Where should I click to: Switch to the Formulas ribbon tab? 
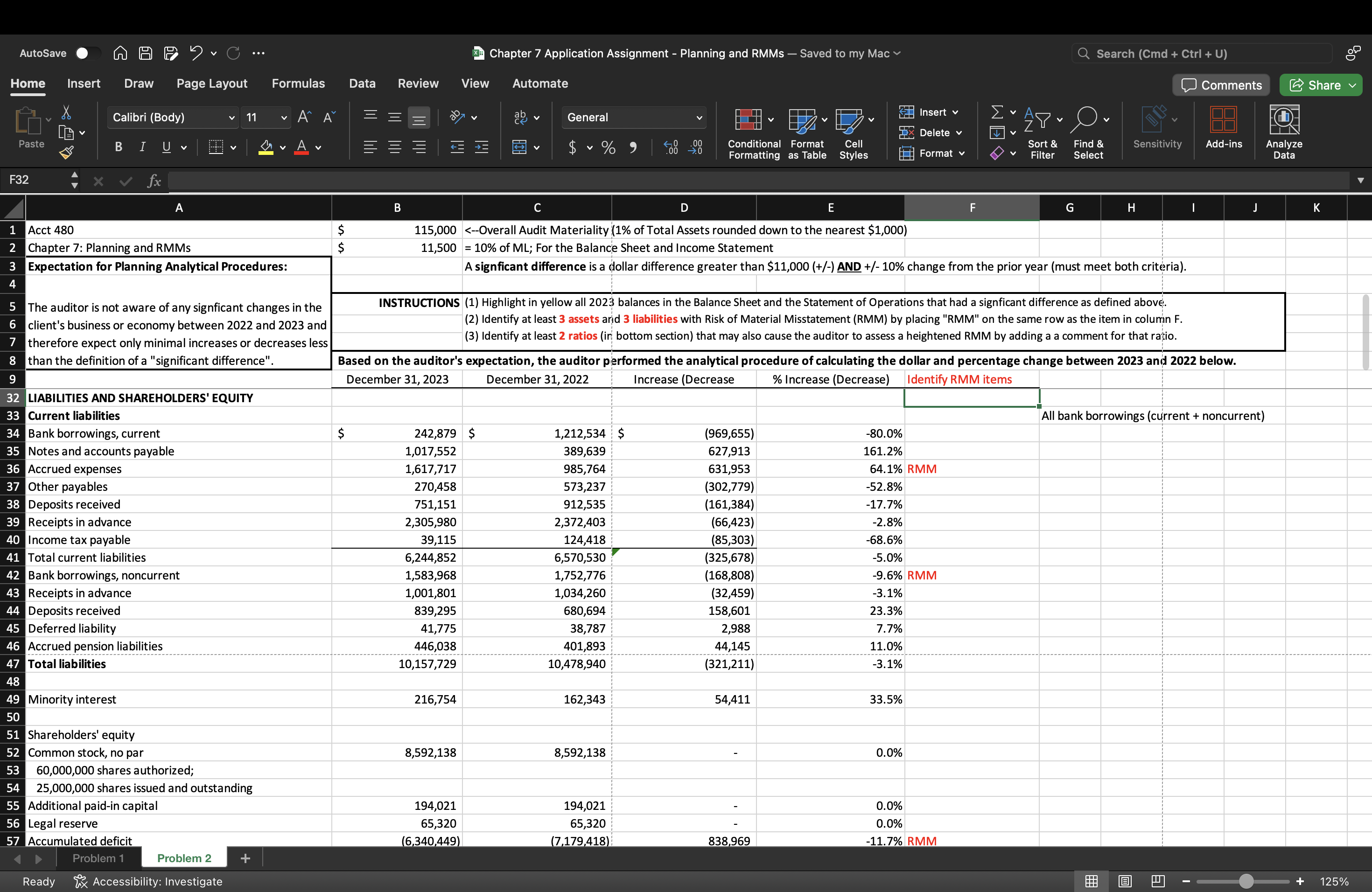(299, 83)
